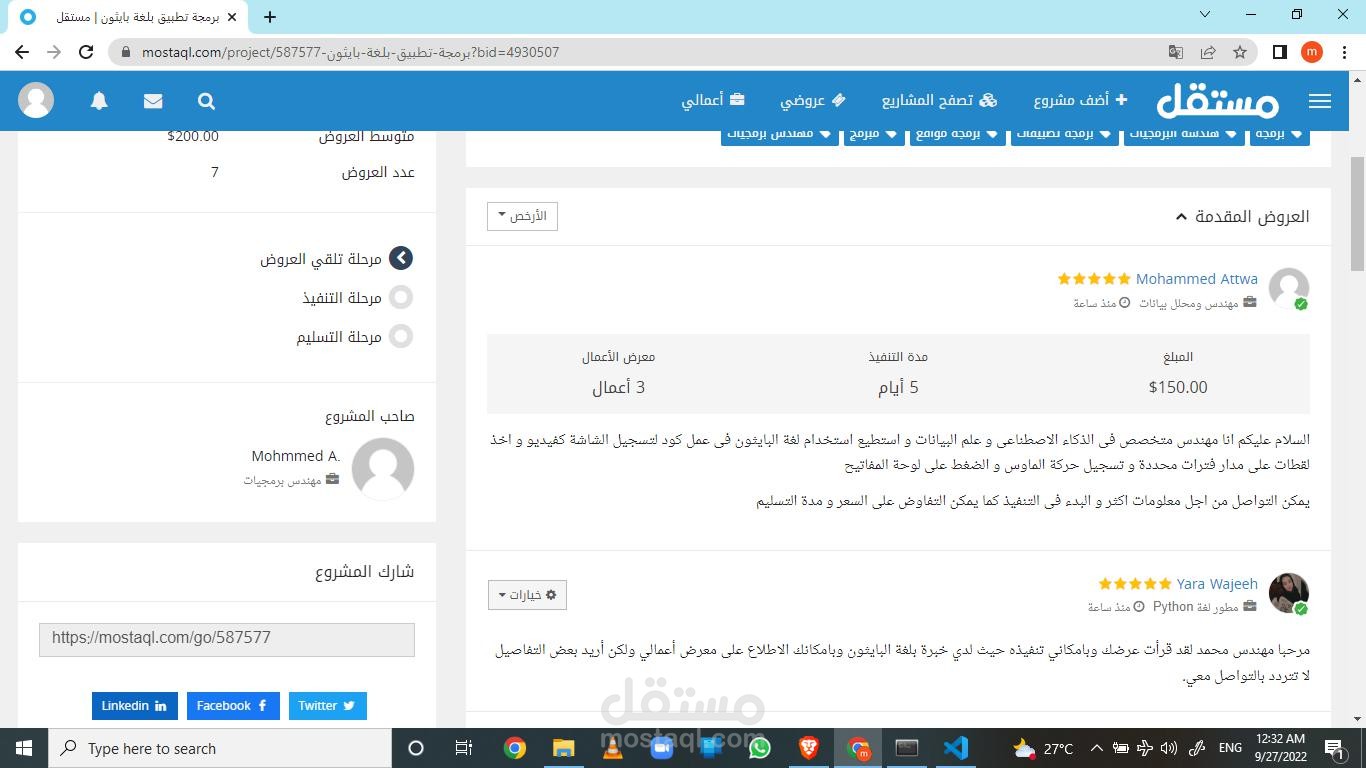Viewport: 1366px width, 768px height.
Task: Open the Chrome three-dot menu
Action: click(1344, 52)
